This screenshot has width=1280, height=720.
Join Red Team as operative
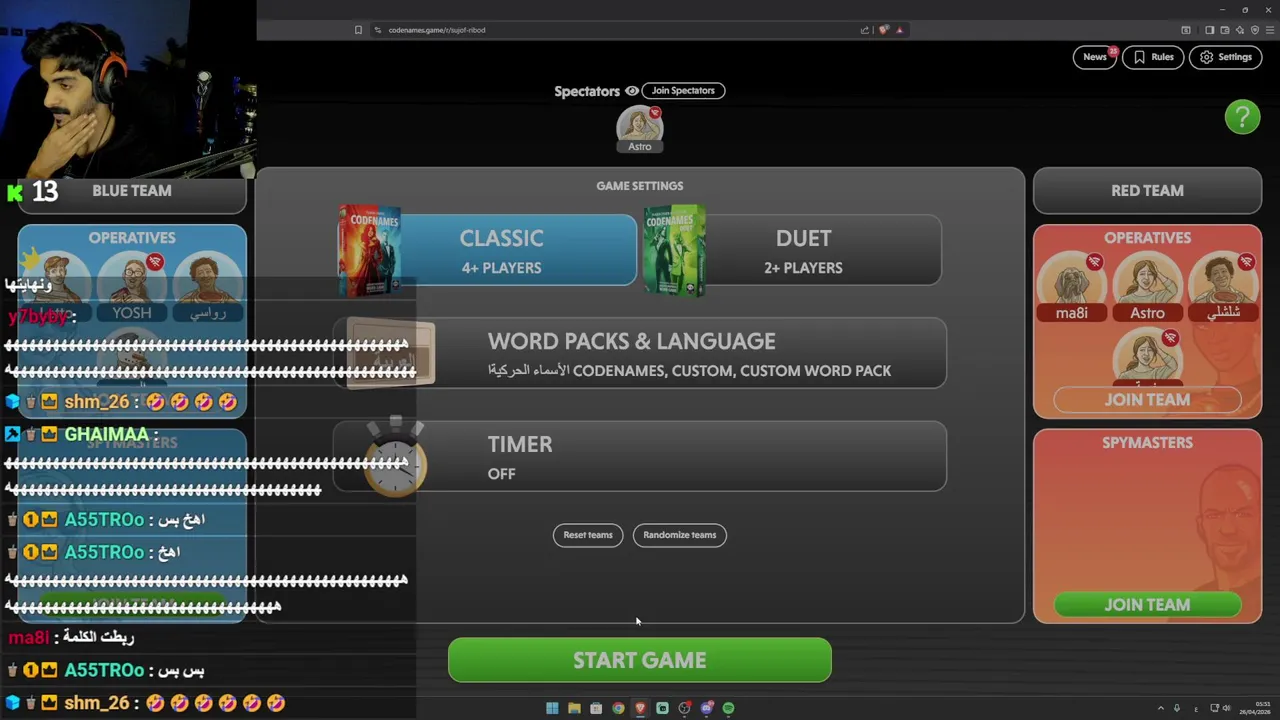1147,399
